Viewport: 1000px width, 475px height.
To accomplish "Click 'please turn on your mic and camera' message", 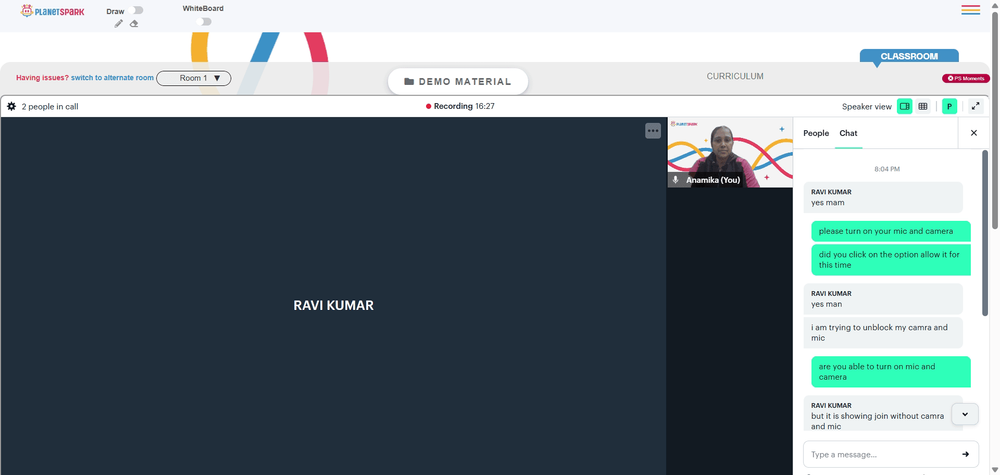I will click(x=891, y=231).
